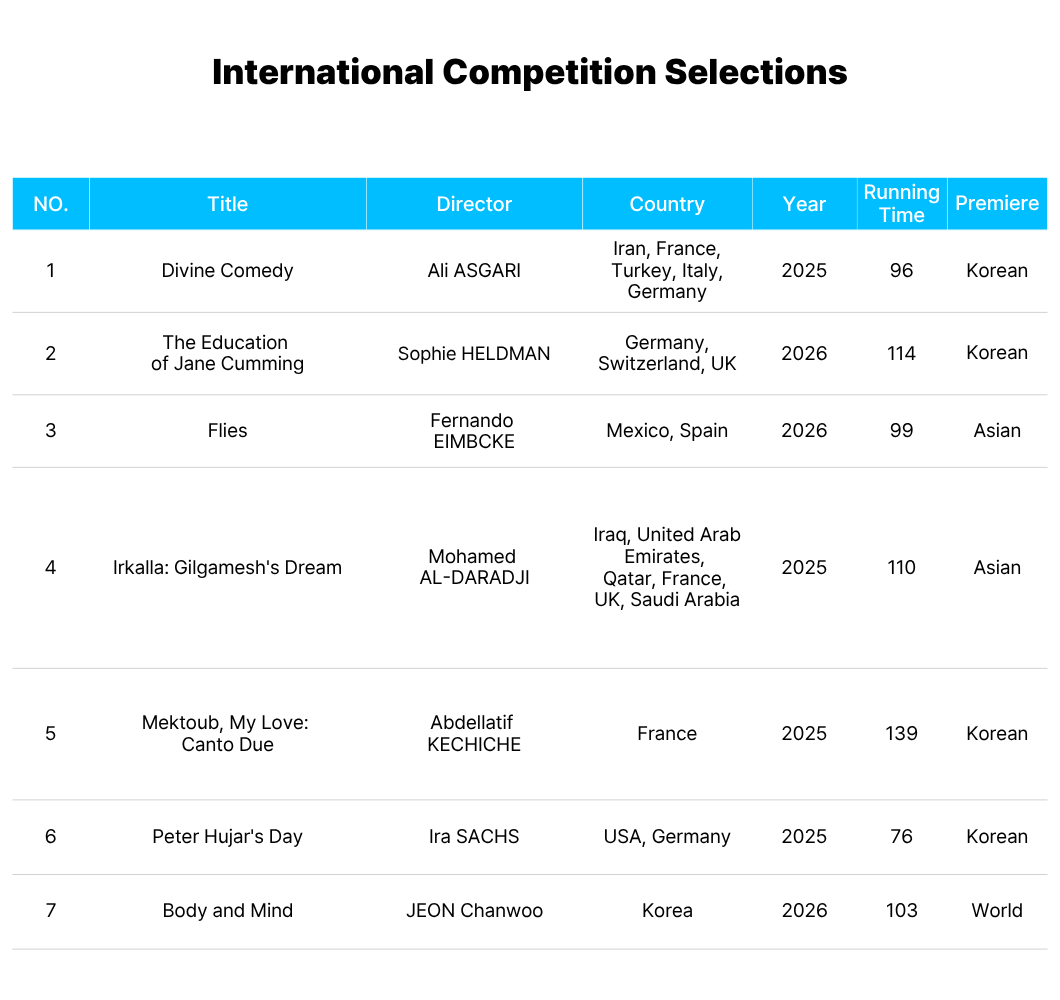
Task: Click Mektoub, My Love: Canto Due
Action: coord(227,734)
